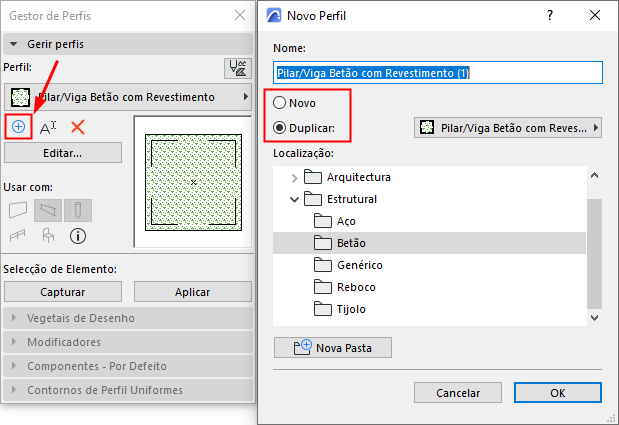
Task: Click the Localização list scrollbar thumb
Action: coord(595,254)
